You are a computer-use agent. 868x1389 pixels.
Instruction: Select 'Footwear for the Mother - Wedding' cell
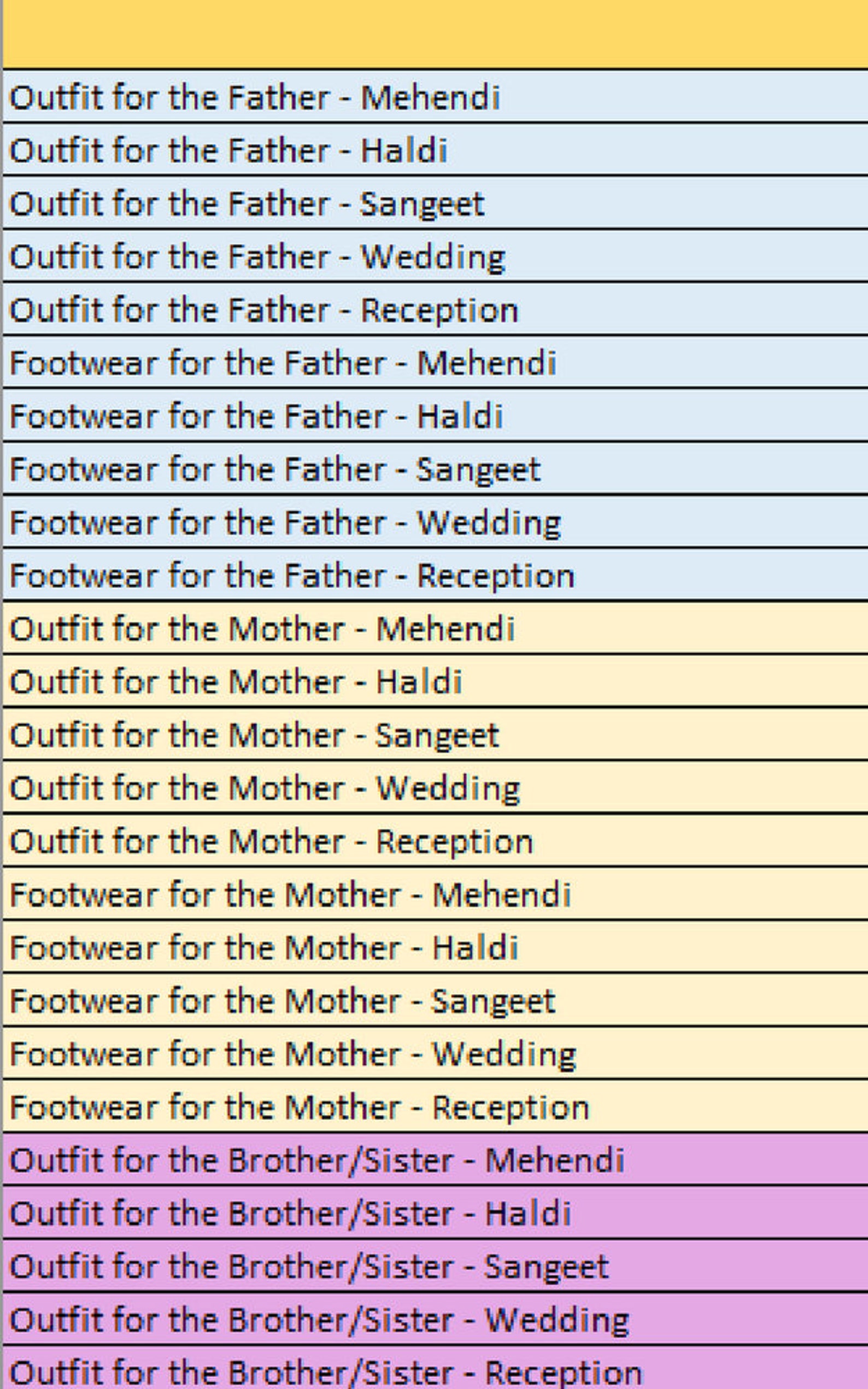pyautogui.click(x=435, y=1054)
